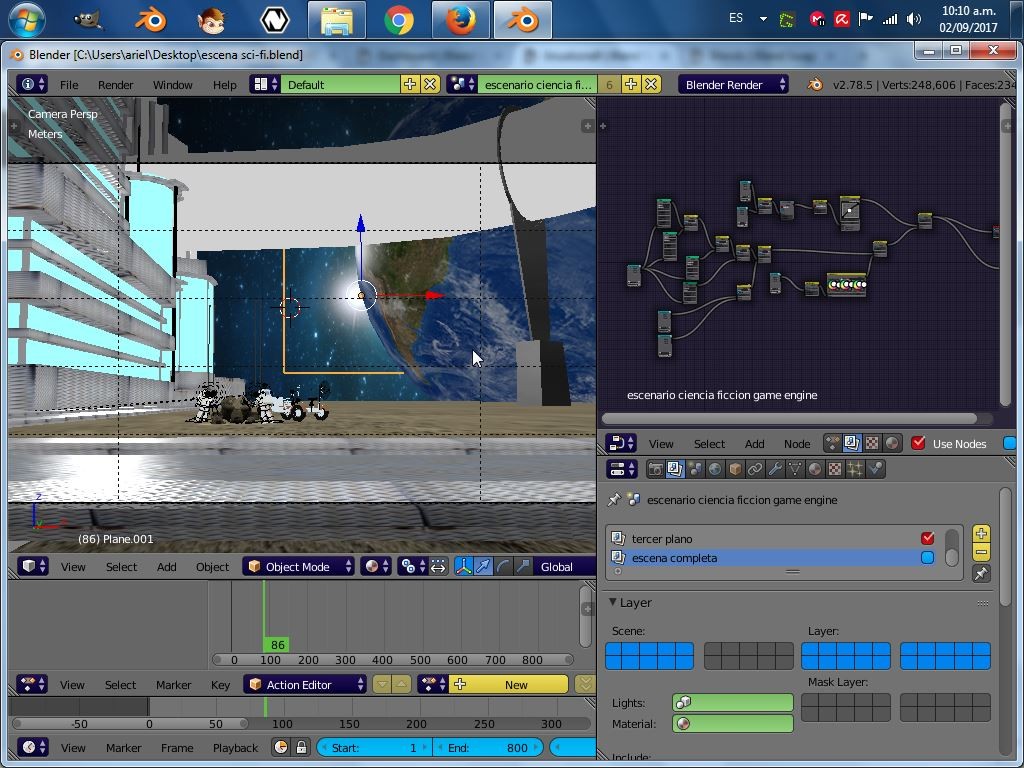Image resolution: width=1024 pixels, height=768 pixels.
Task: Open the Blender Render engine dropdown
Action: point(733,84)
